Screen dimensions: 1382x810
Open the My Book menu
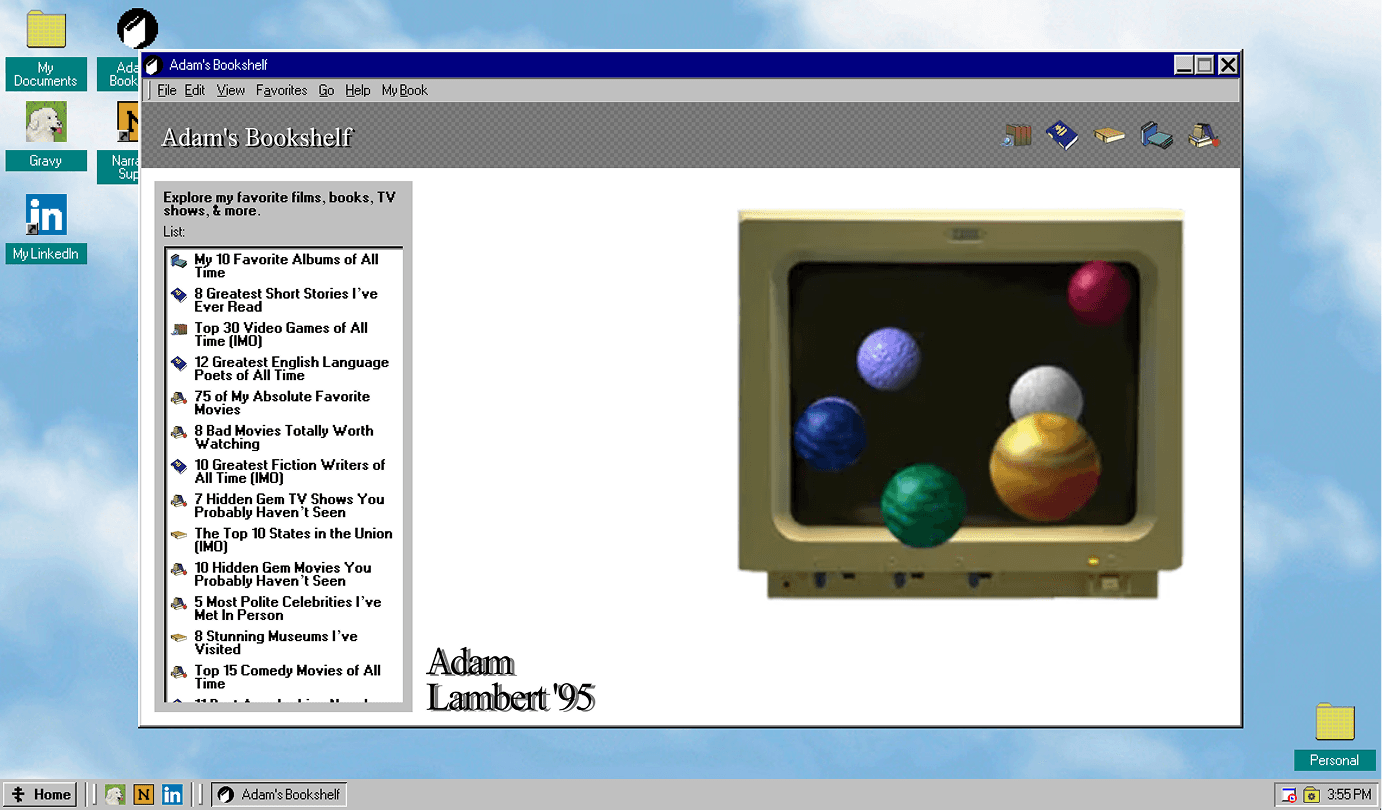405,90
